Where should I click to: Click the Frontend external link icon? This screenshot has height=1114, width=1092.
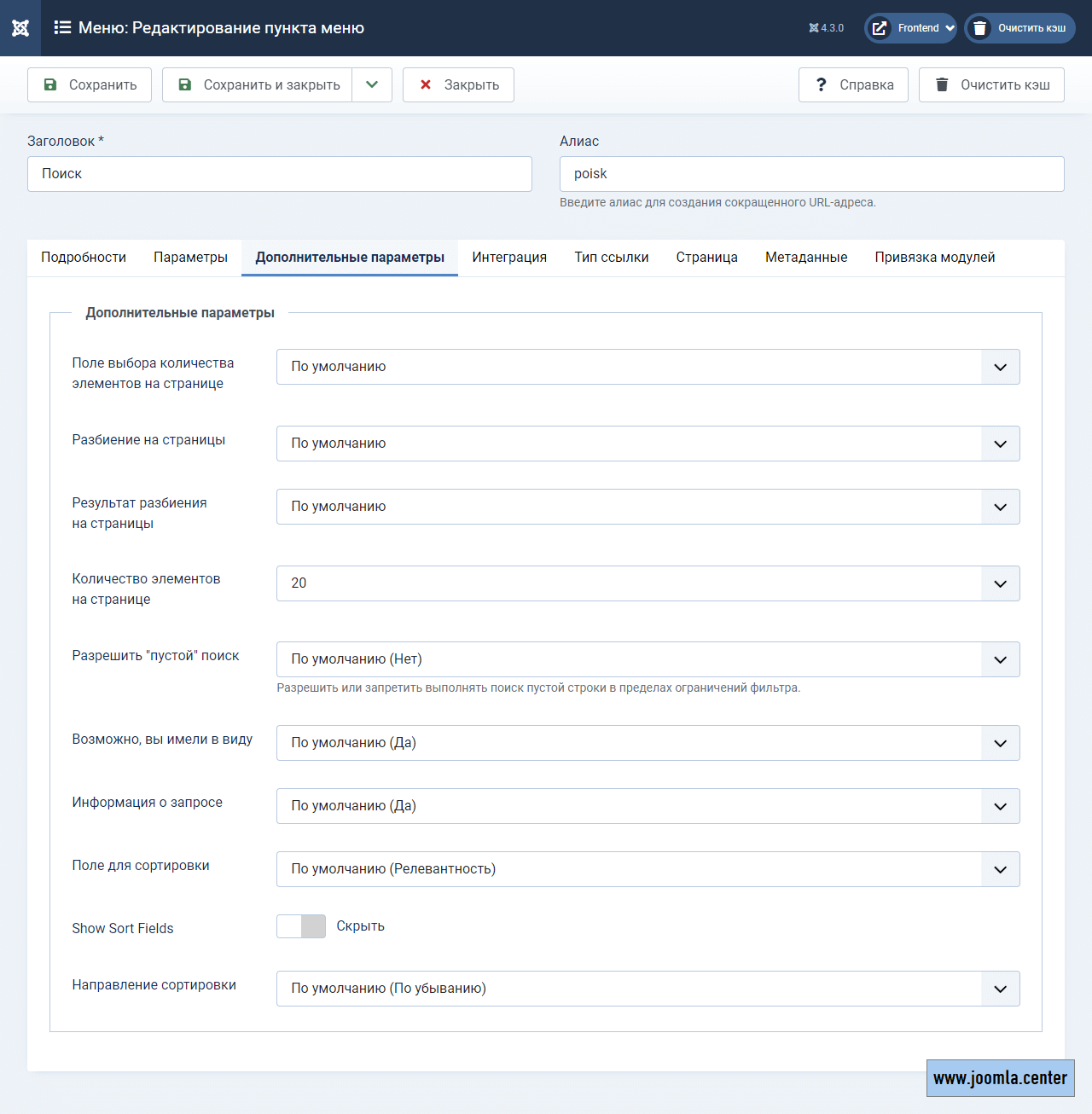(880, 28)
